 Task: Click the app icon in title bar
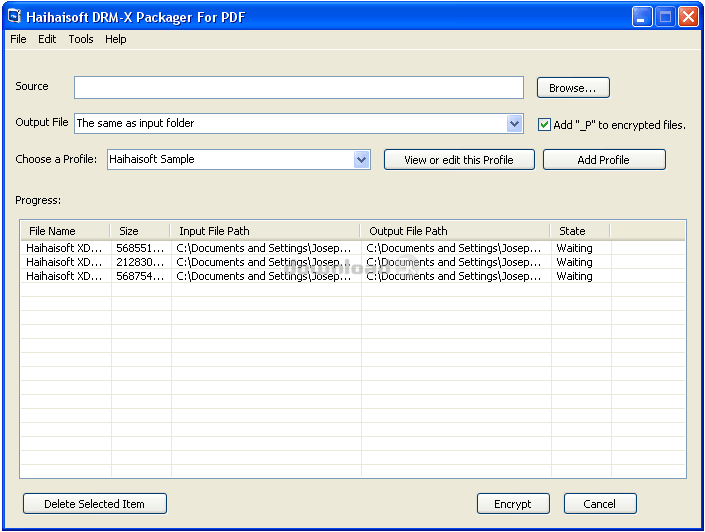pos(14,16)
